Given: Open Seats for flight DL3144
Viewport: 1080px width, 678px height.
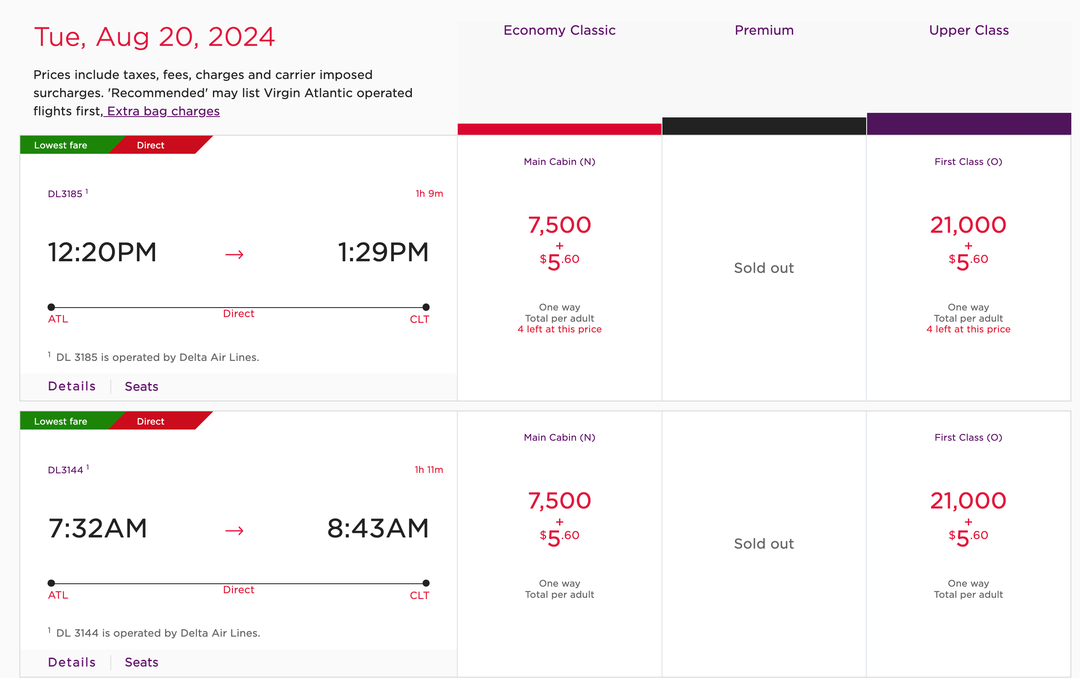Looking at the screenshot, I should click(141, 662).
